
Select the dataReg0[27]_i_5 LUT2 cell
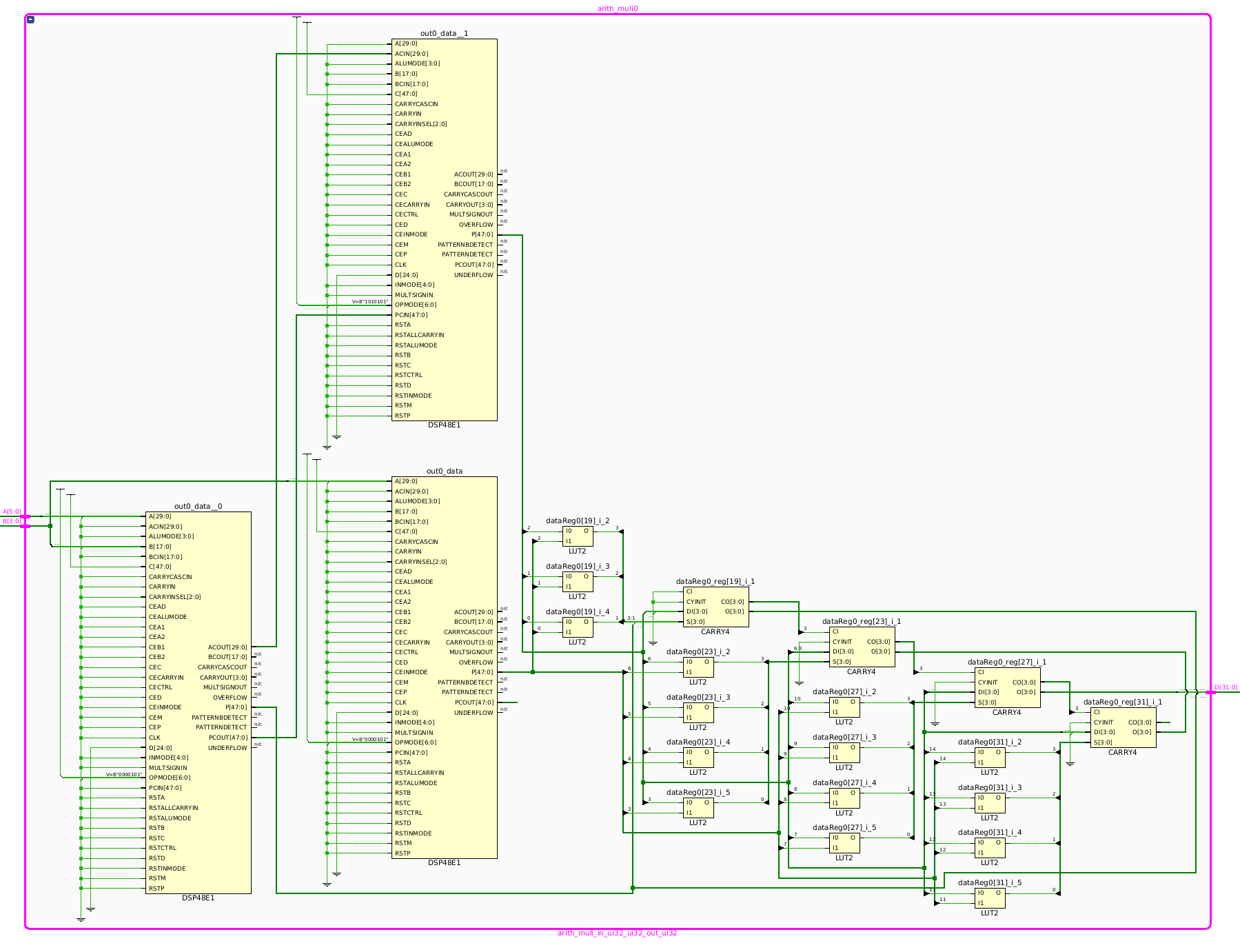[x=844, y=843]
